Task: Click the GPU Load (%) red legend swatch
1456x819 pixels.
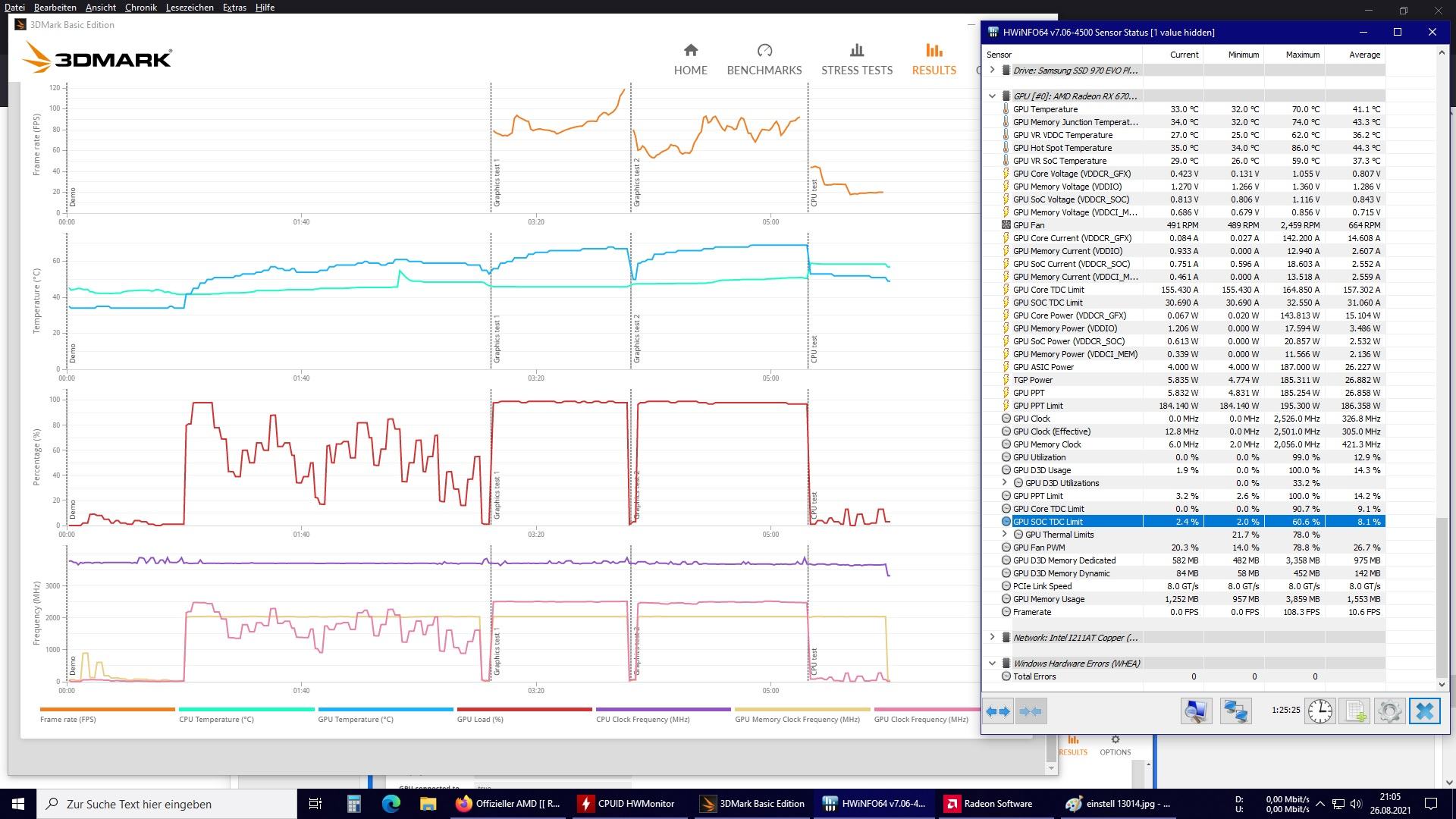Action: pos(524,710)
